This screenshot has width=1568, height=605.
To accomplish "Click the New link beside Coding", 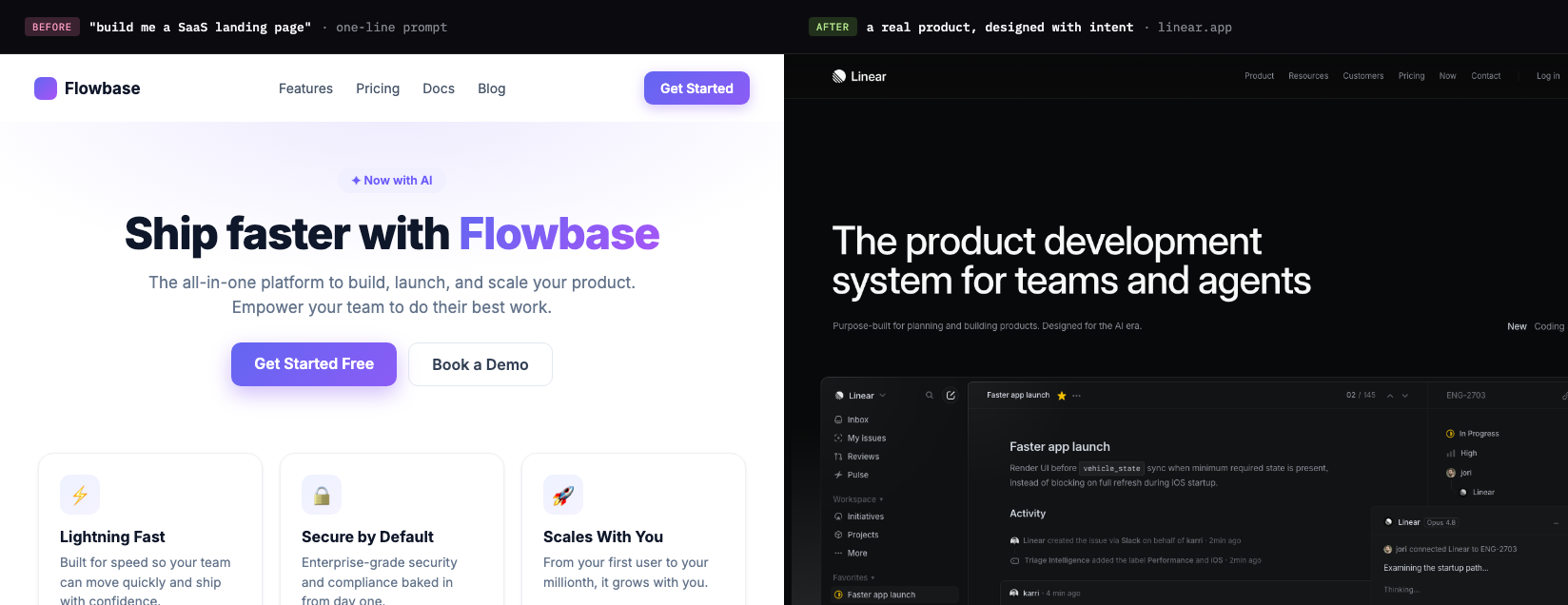I will pyautogui.click(x=1517, y=326).
